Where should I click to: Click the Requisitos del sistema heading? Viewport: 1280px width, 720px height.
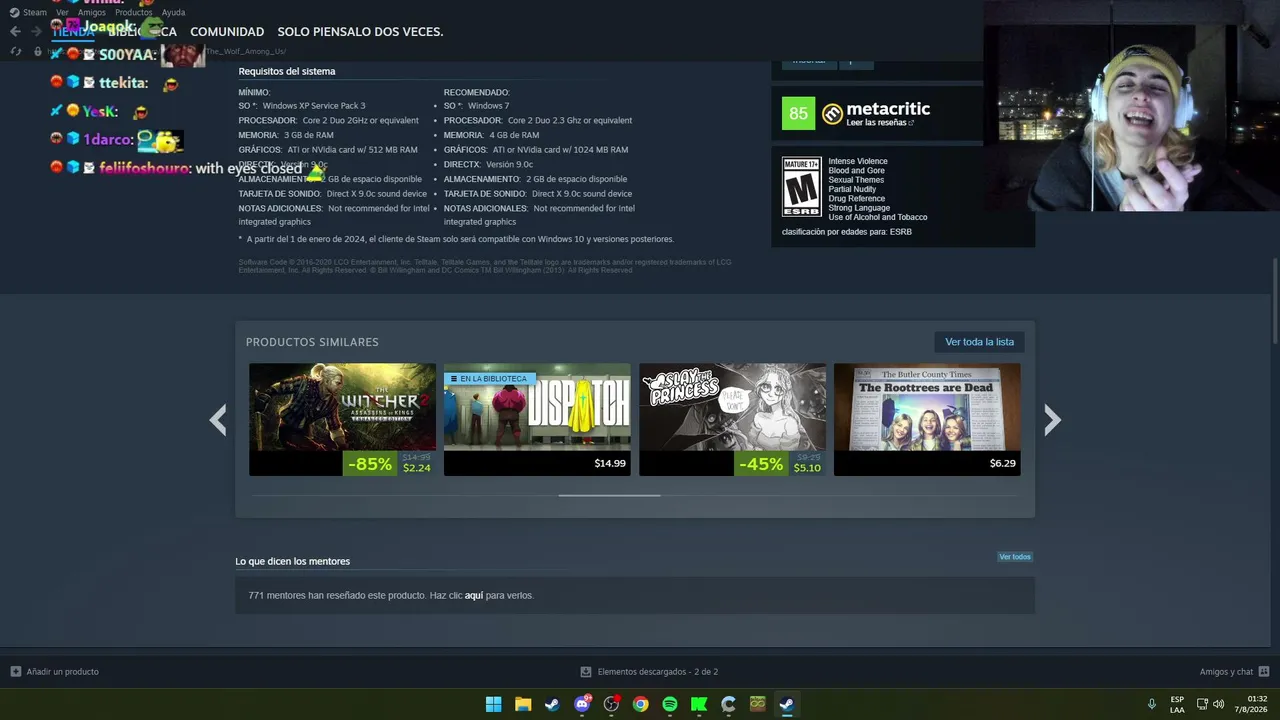pyautogui.click(x=287, y=72)
